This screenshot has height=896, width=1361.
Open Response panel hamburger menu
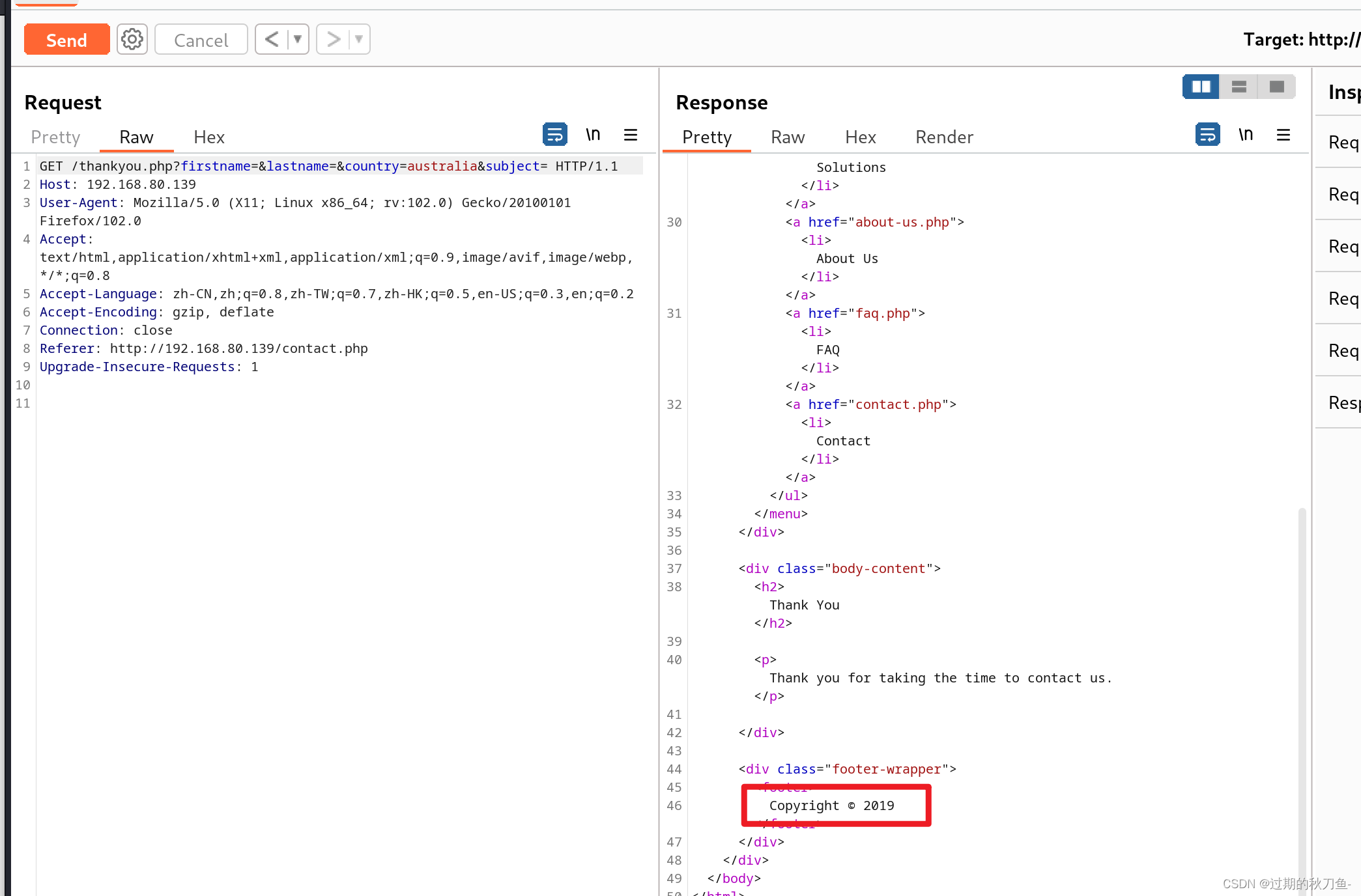(x=1283, y=135)
